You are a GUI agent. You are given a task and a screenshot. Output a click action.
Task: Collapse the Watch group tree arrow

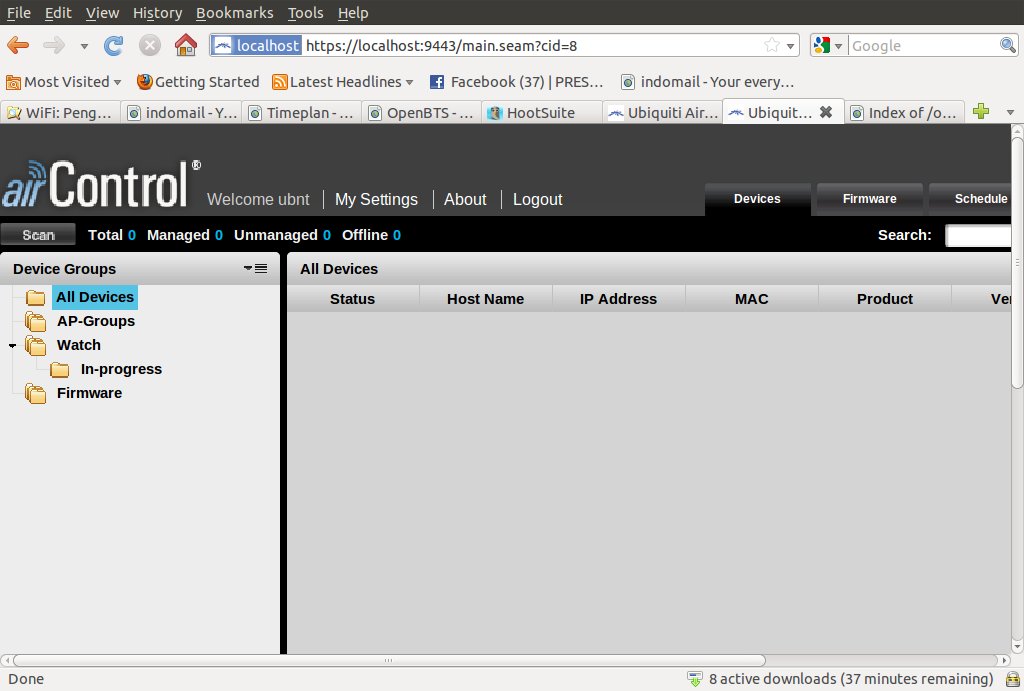click(12, 346)
